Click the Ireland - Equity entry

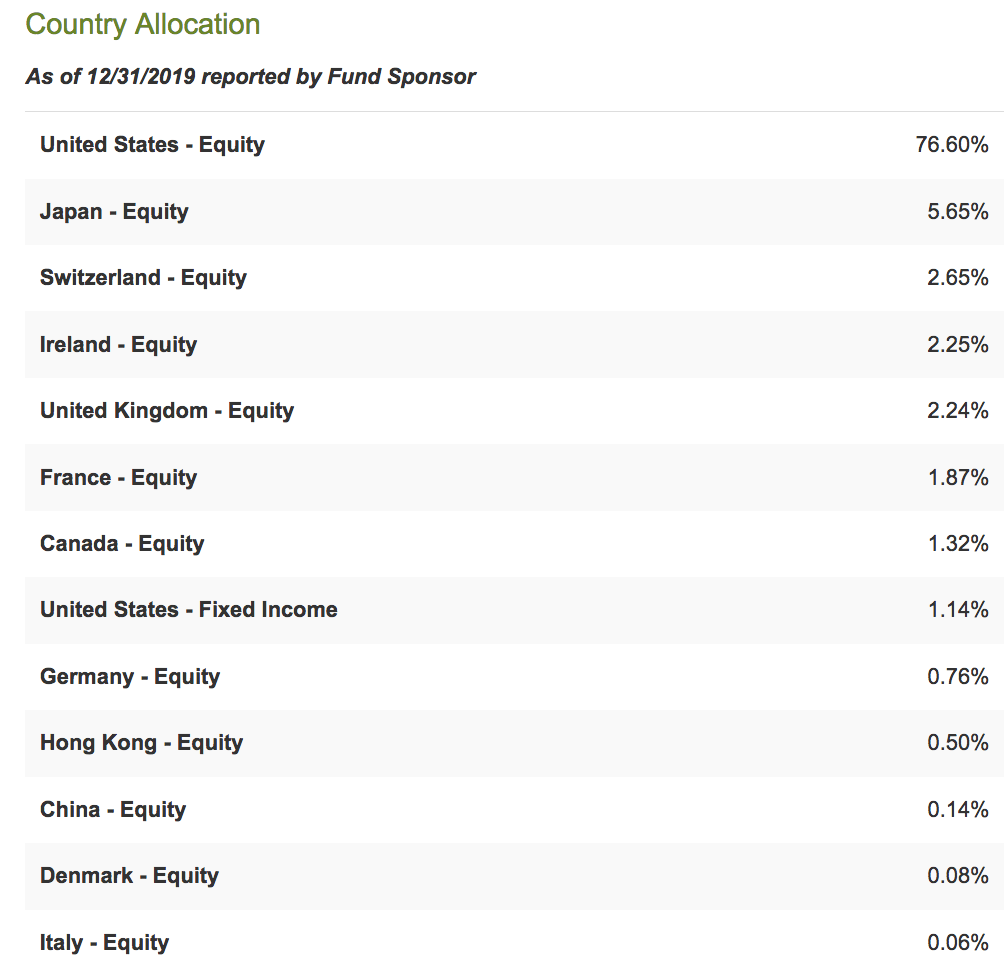point(118,345)
